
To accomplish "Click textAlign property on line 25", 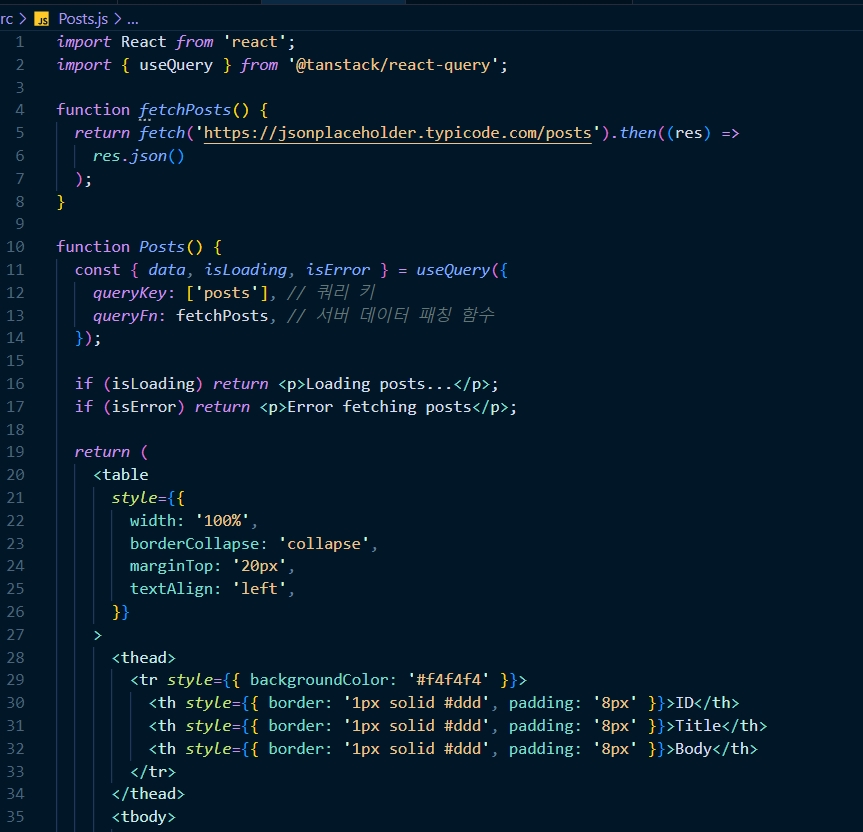I will pos(171,589).
